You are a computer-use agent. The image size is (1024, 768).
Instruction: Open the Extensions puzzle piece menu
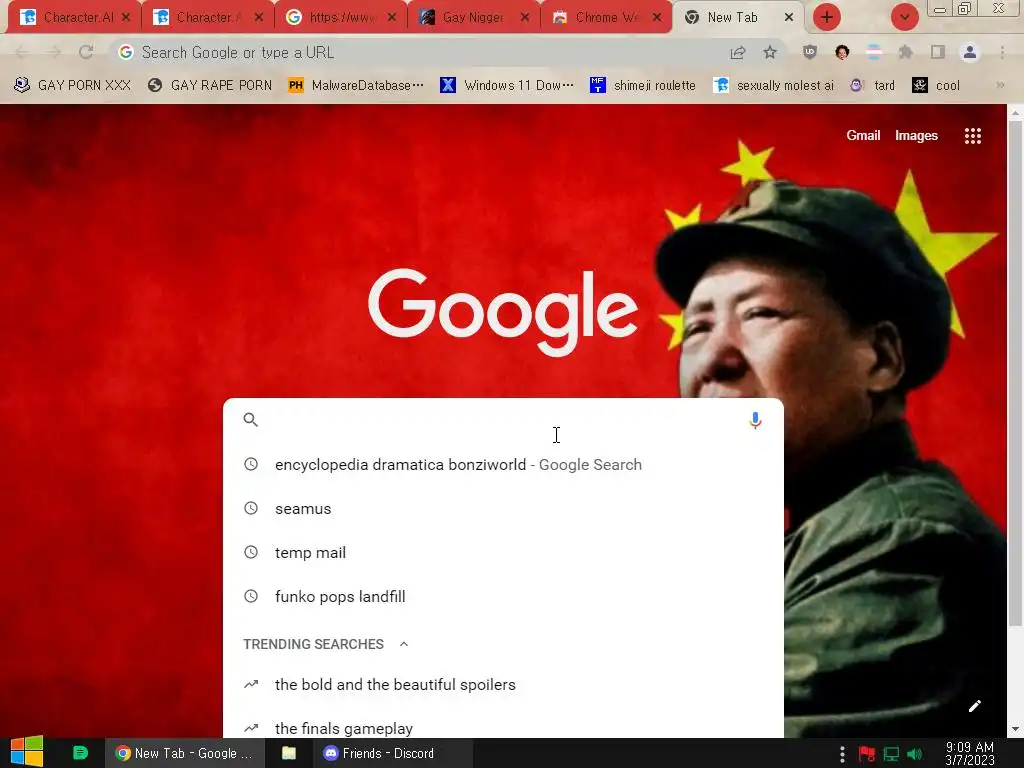click(905, 52)
